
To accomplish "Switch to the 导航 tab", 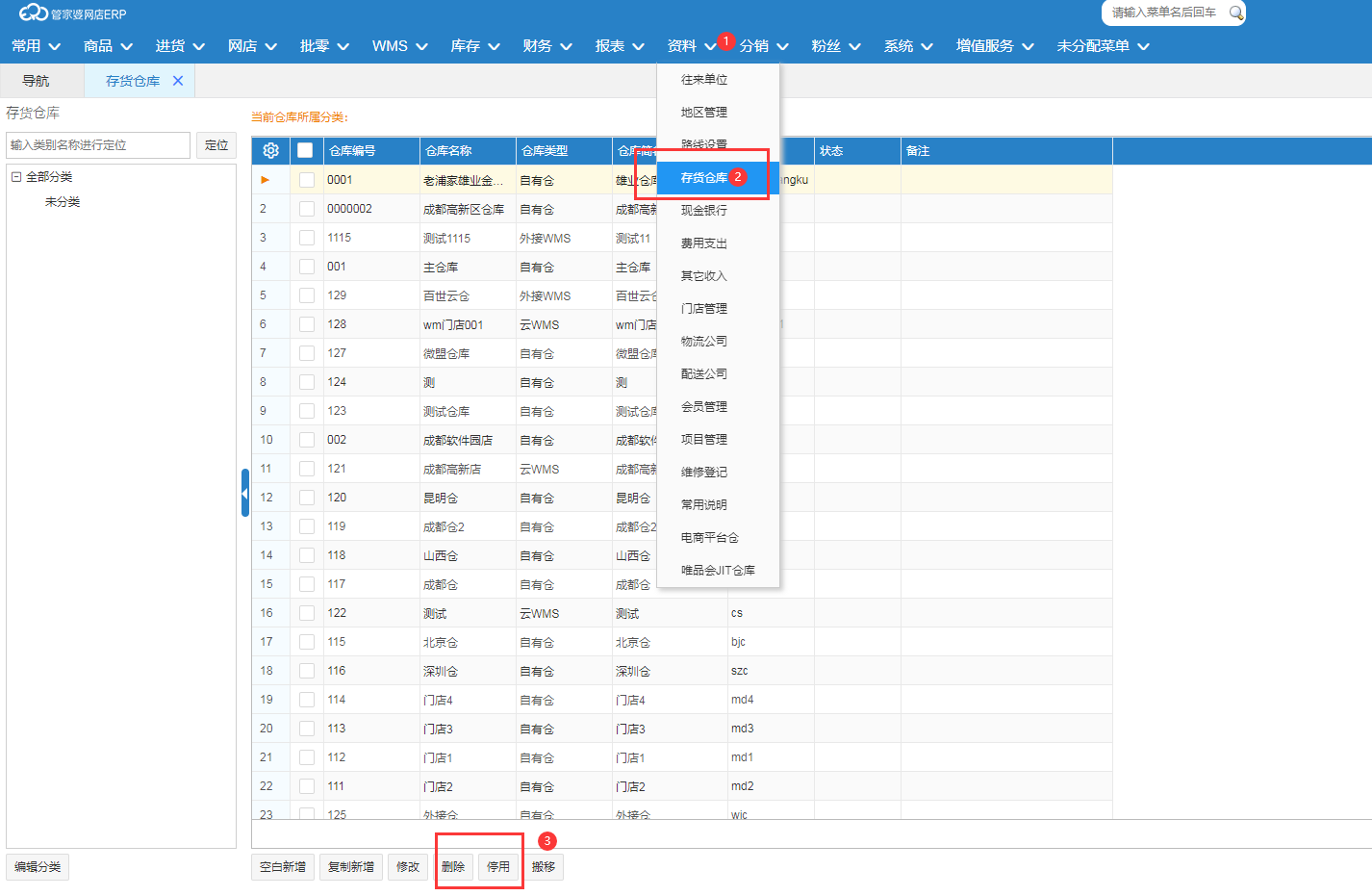I will tap(37, 81).
